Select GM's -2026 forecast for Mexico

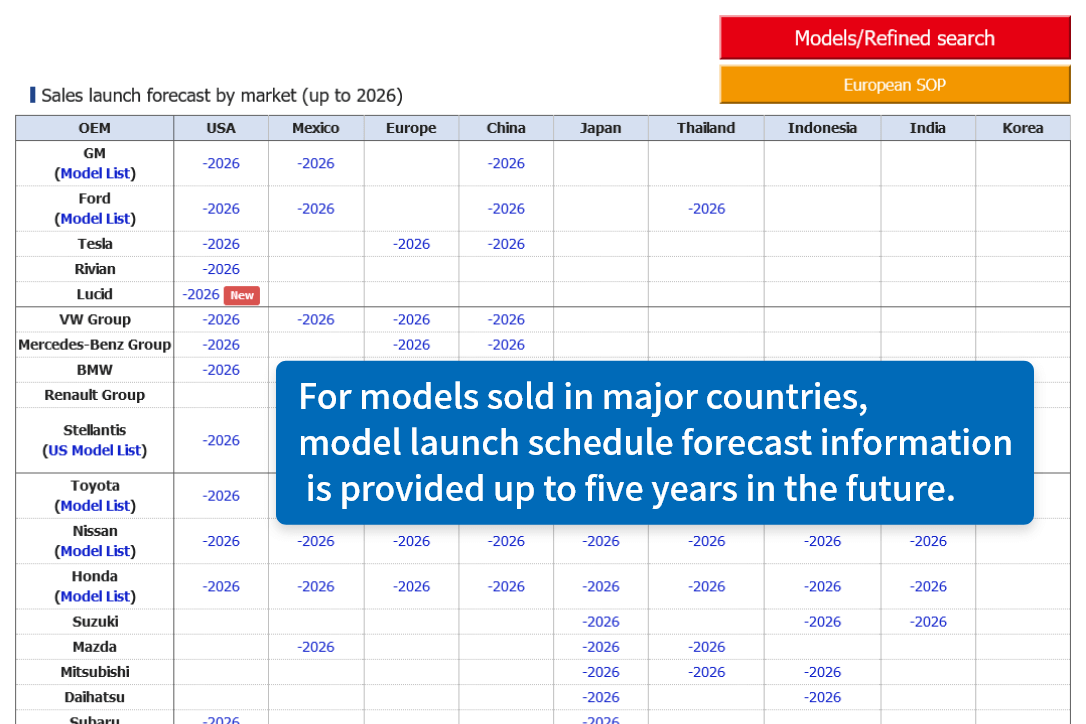pyautogui.click(x=316, y=164)
